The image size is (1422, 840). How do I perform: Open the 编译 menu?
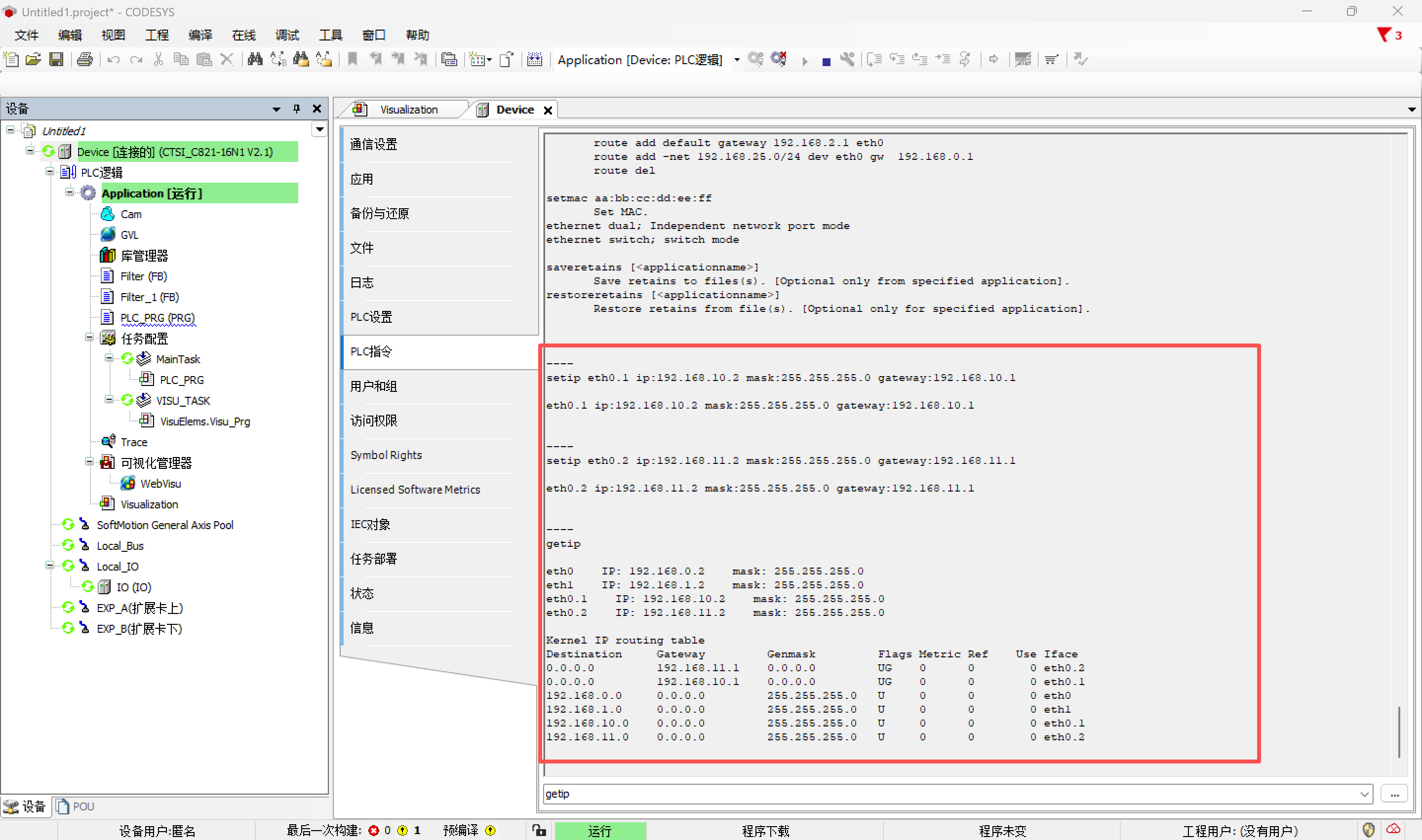(x=200, y=35)
